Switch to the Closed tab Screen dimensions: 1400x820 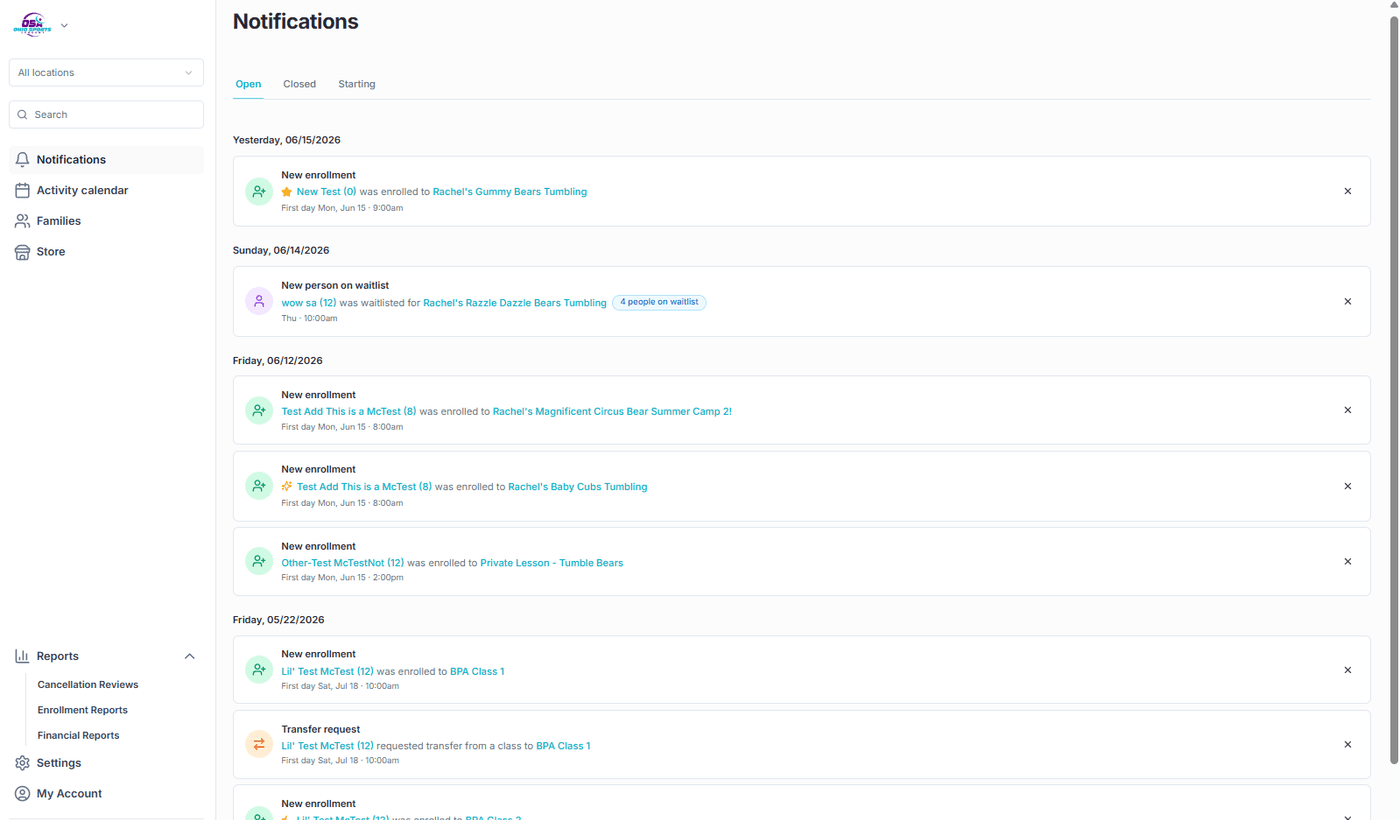click(299, 84)
